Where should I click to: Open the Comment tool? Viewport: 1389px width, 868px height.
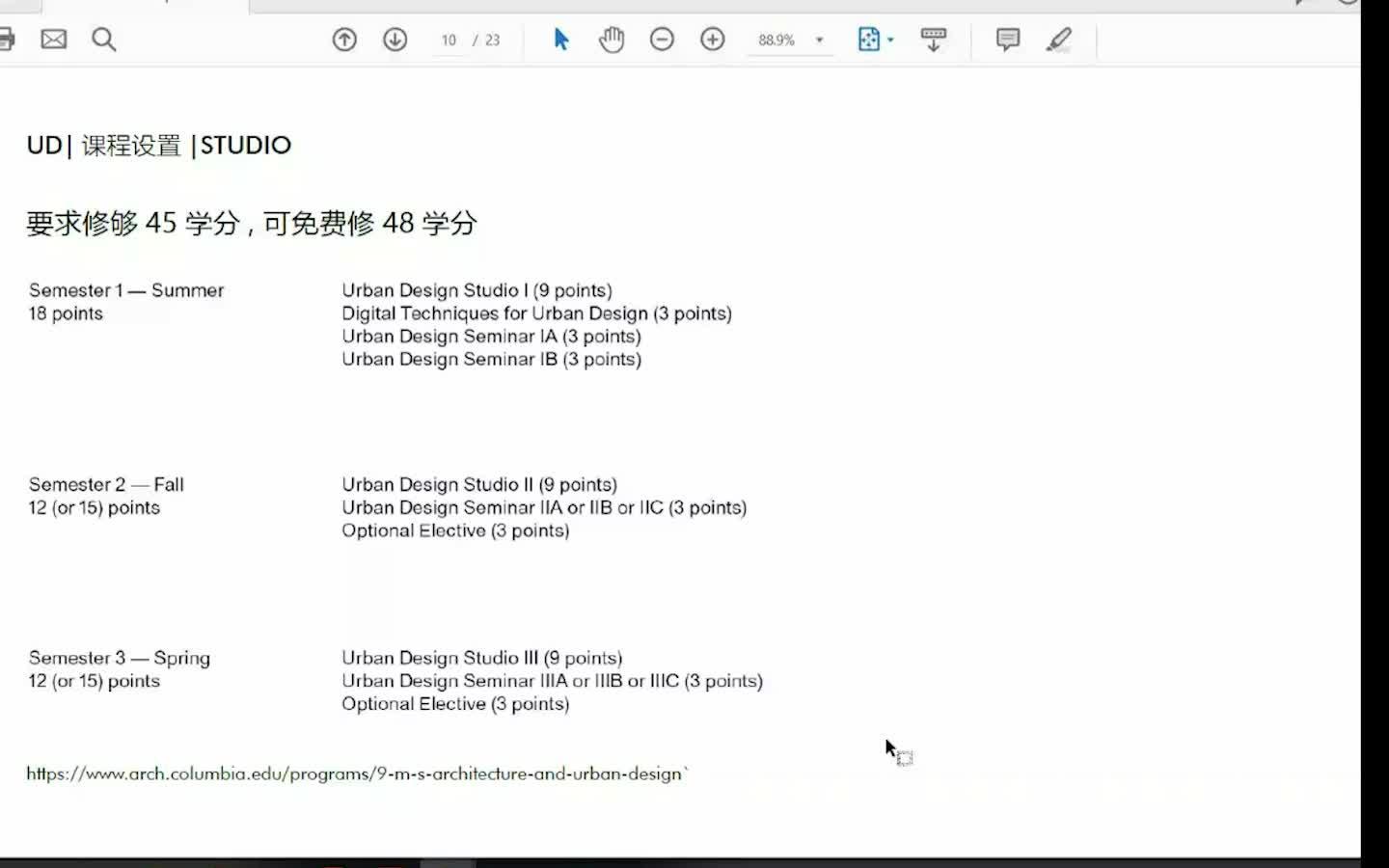pyautogui.click(x=1006, y=40)
